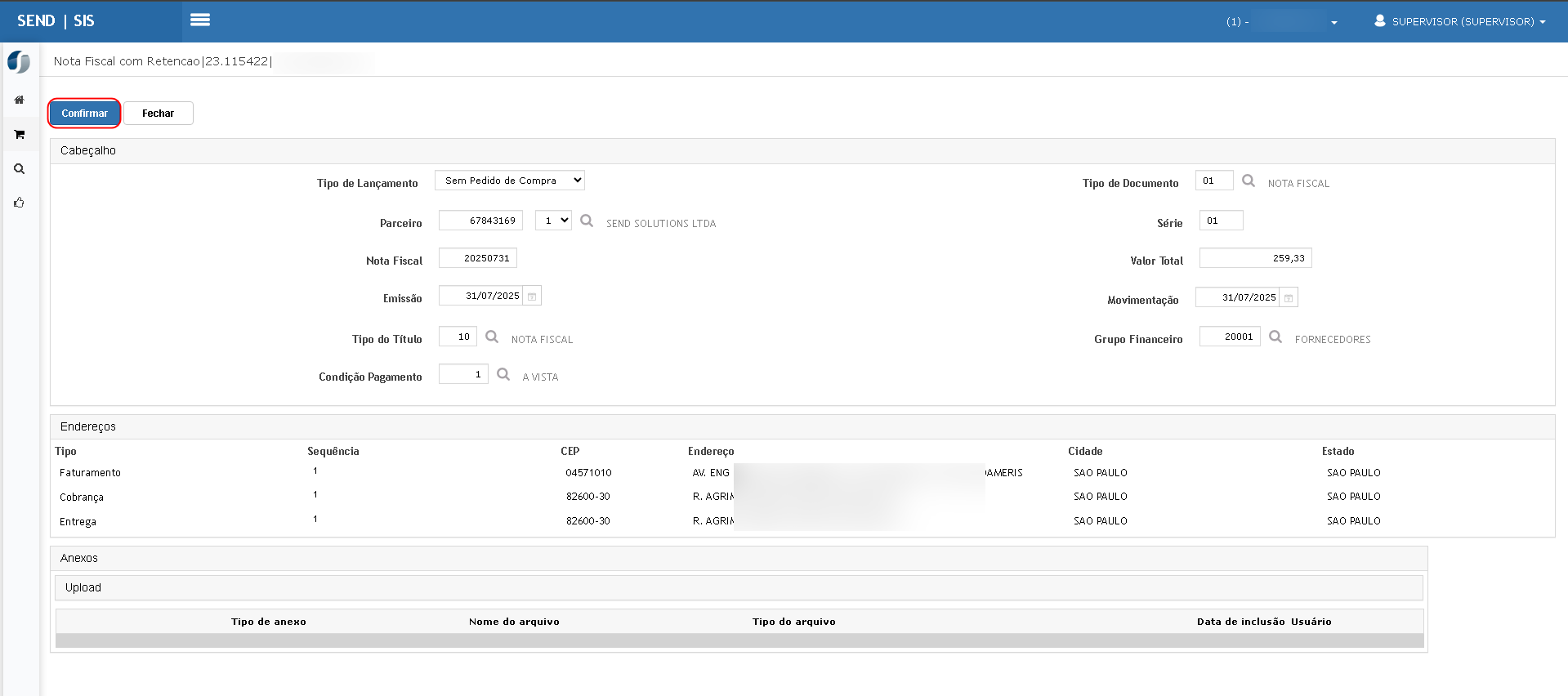Click the SEND SOLUTIONS LTDA partner name
Viewport: 1568px width, 696px height.
point(660,224)
